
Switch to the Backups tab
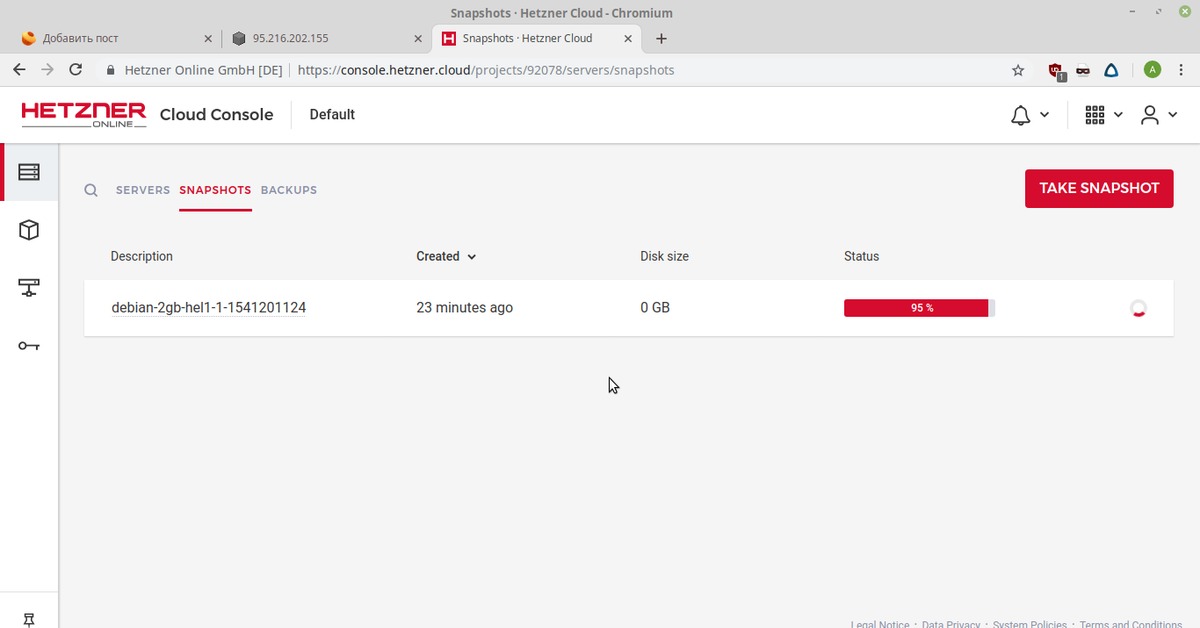tap(288, 190)
